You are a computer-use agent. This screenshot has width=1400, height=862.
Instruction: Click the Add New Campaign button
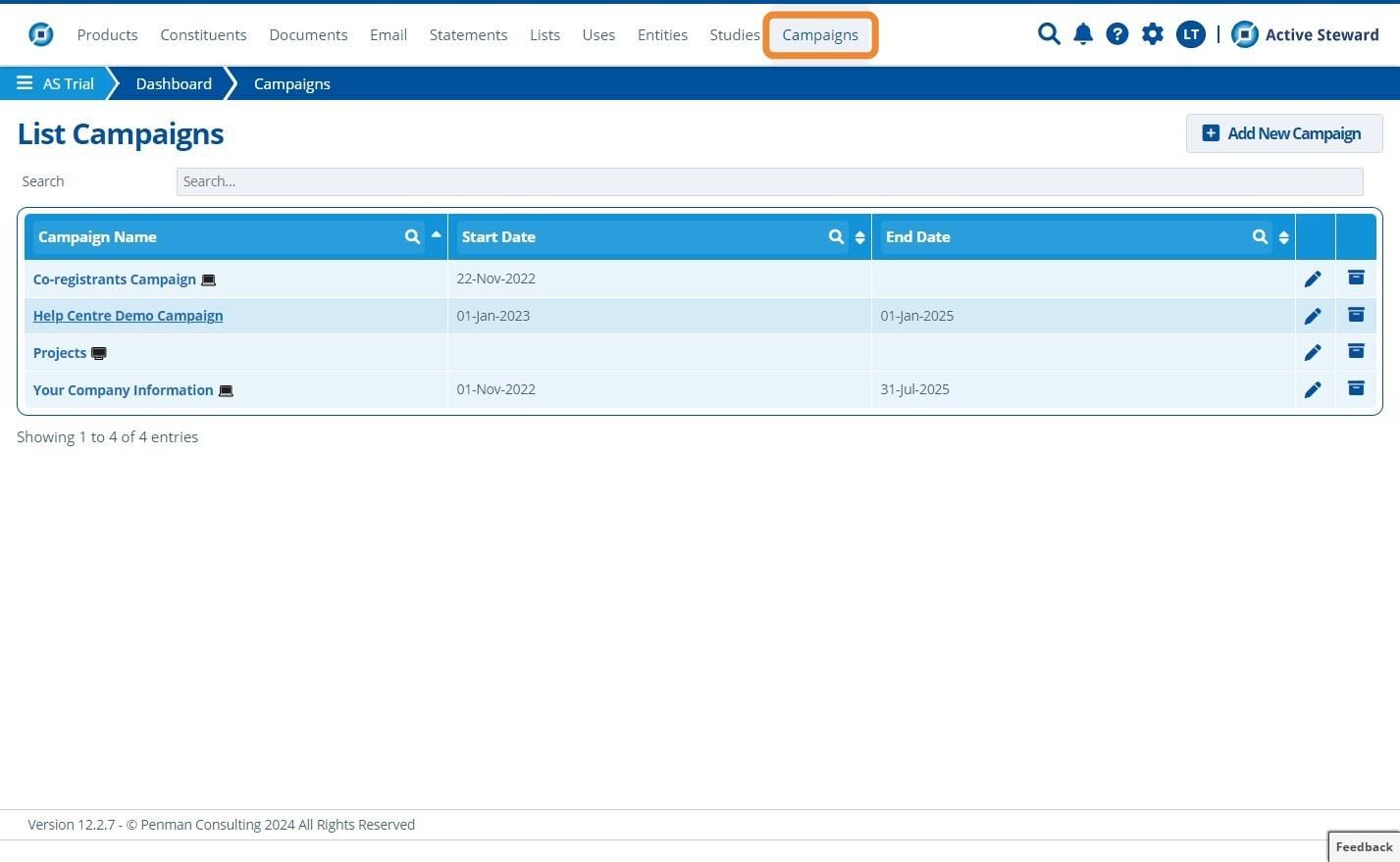click(x=1284, y=133)
